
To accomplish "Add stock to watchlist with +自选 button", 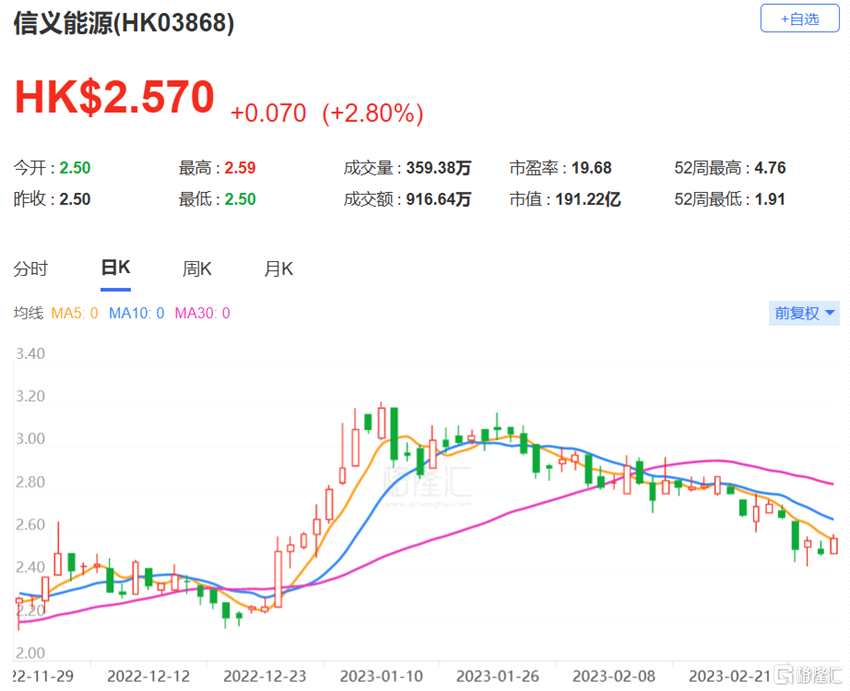I will 800,18.
